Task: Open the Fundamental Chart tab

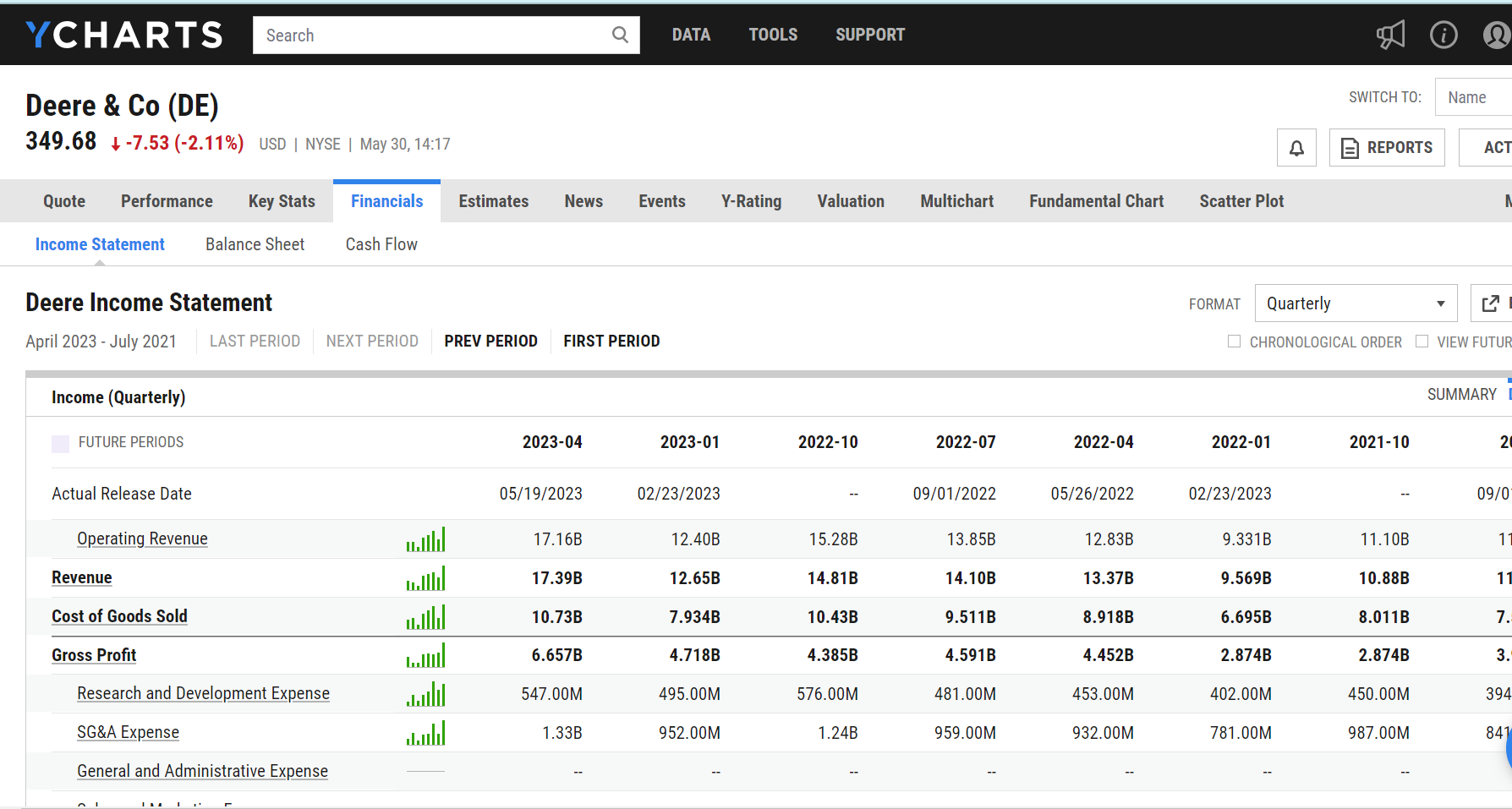Action: coord(1096,201)
